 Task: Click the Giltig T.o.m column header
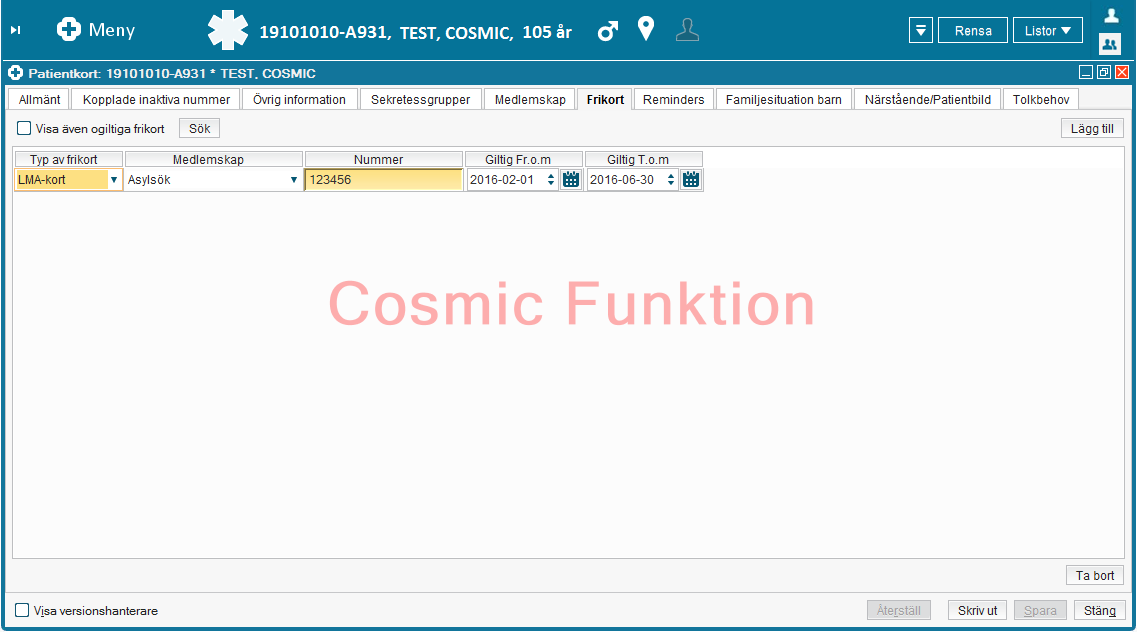643,159
